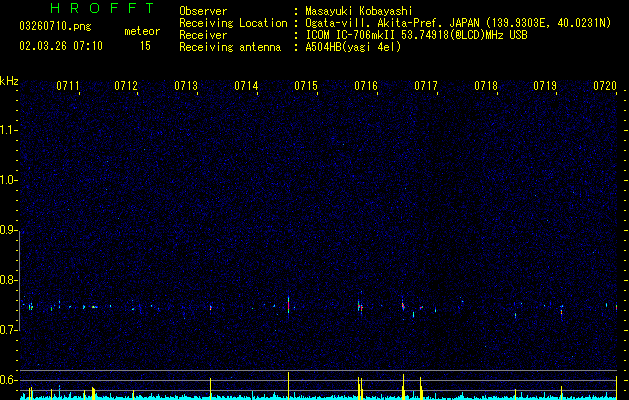This screenshot has width=629, height=400.
Task: Click the 1.1 frequency axis label
Action: [x=9, y=130]
